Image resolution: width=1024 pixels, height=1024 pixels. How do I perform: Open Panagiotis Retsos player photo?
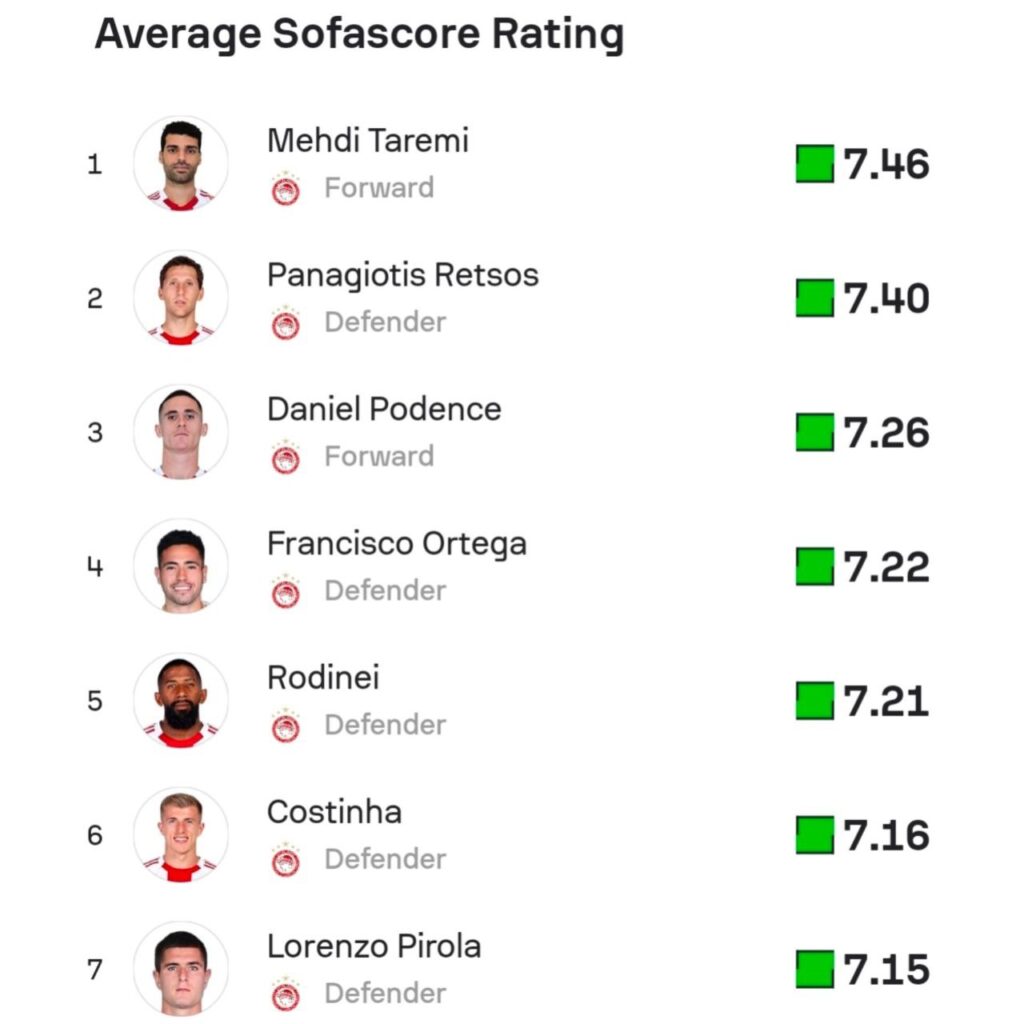(x=181, y=298)
